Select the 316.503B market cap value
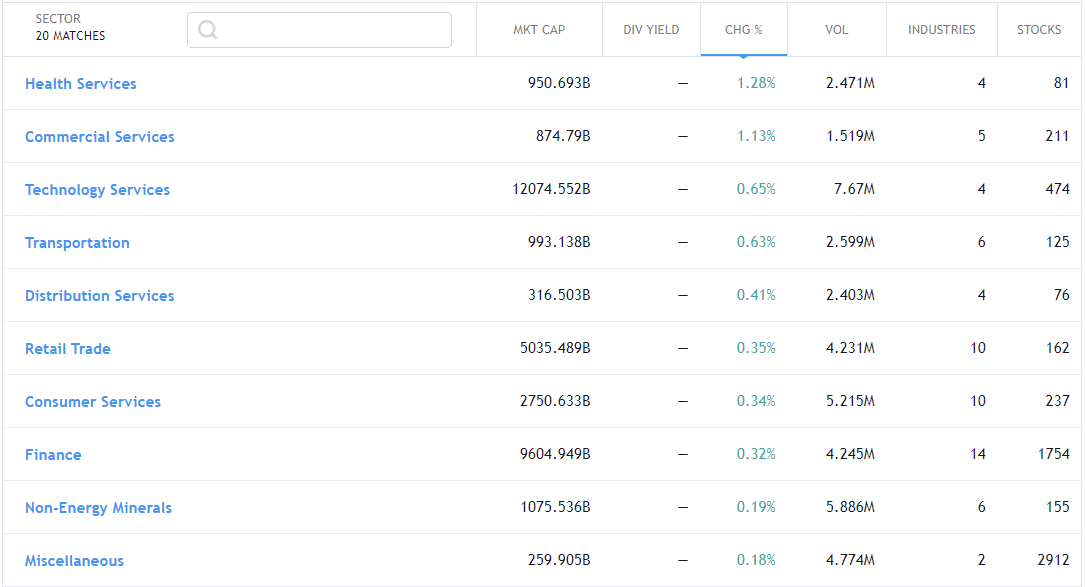The height and width of the screenshot is (587, 1085). (x=559, y=295)
